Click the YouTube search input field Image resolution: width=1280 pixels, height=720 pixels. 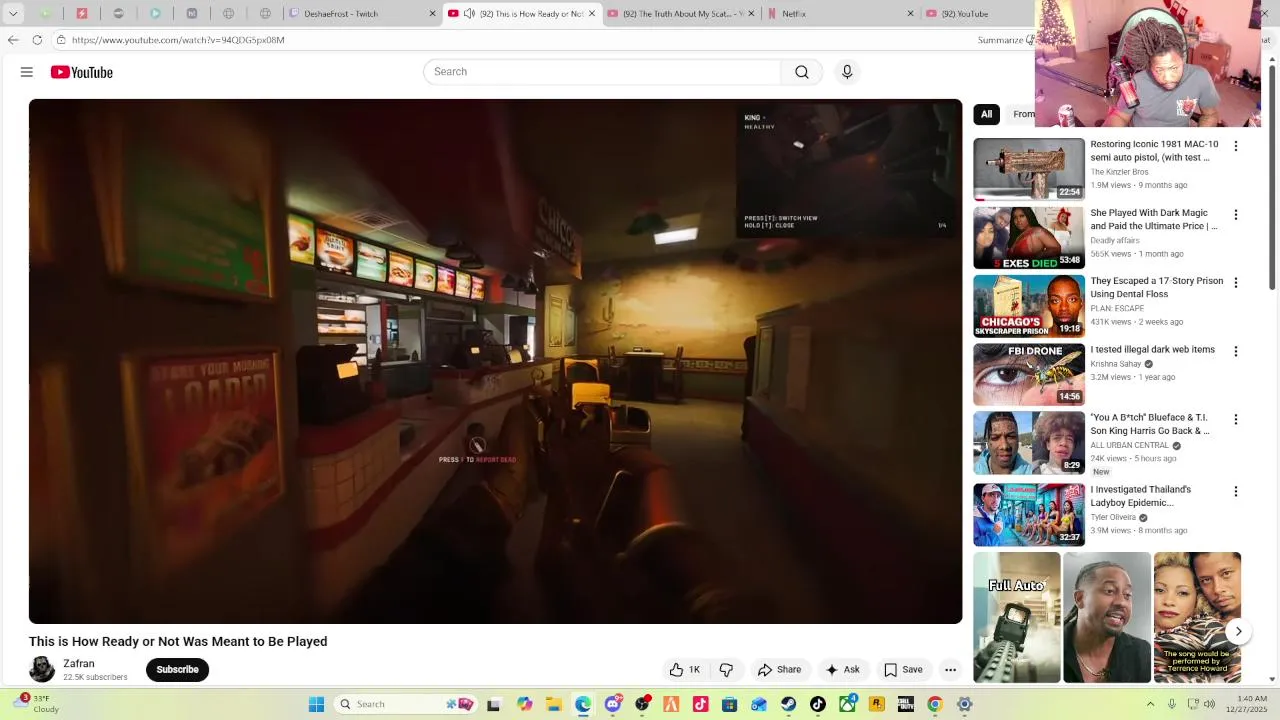[602, 72]
